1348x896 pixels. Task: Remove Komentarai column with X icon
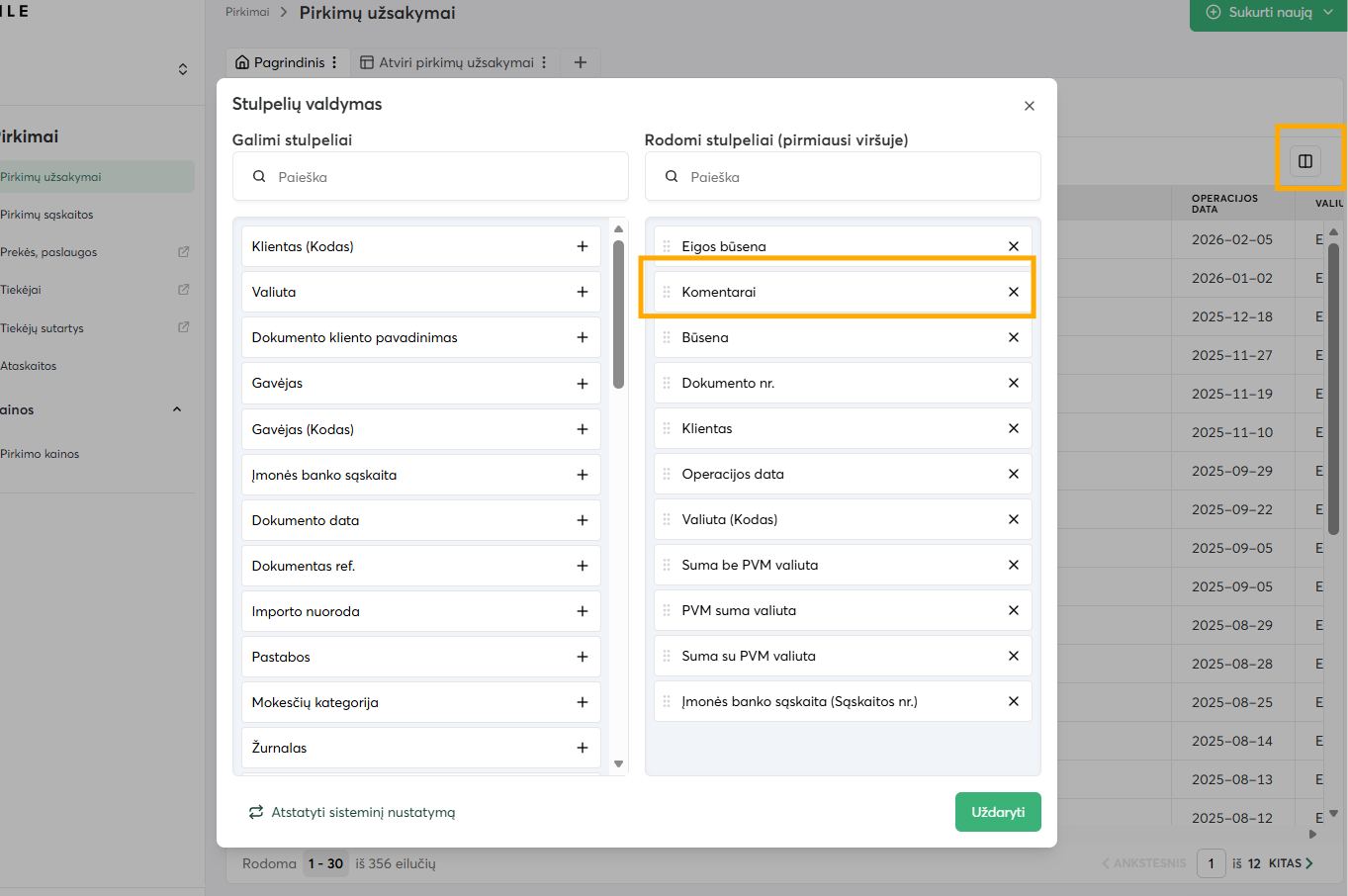[x=1013, y=292]
